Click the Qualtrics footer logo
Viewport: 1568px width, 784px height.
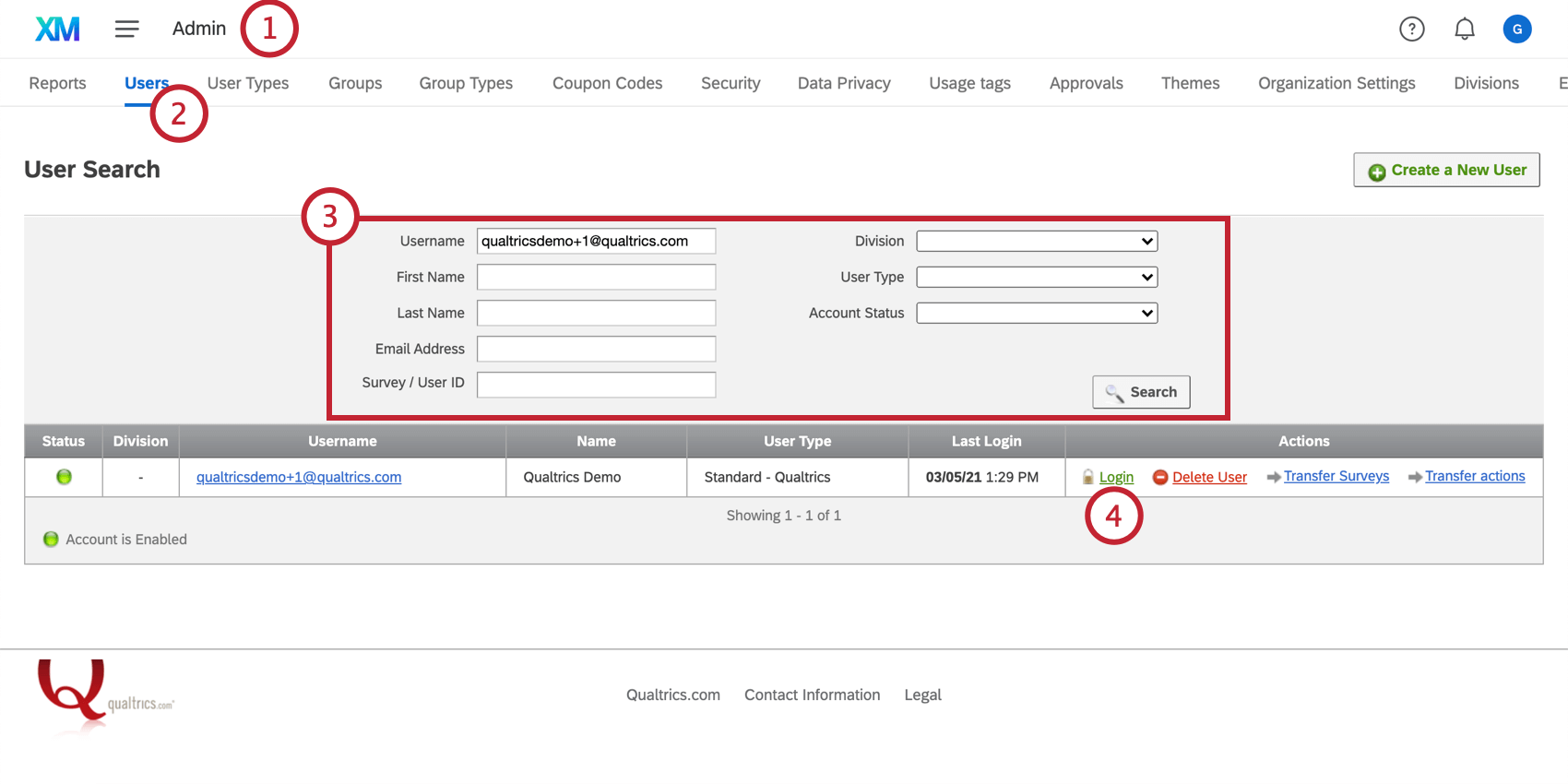[x=74, y=694]
